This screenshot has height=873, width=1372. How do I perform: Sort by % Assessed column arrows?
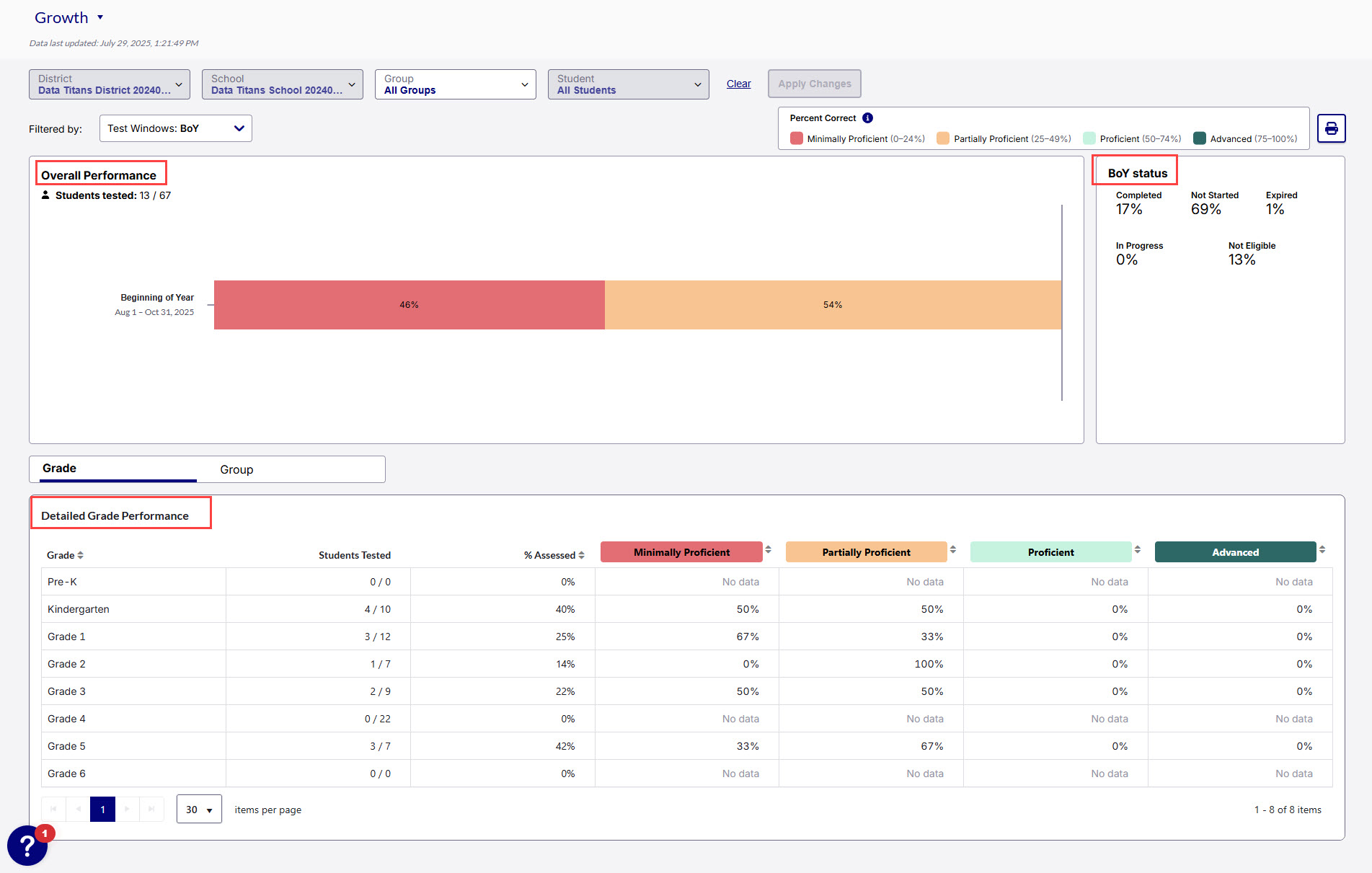(x=581, y=555)
